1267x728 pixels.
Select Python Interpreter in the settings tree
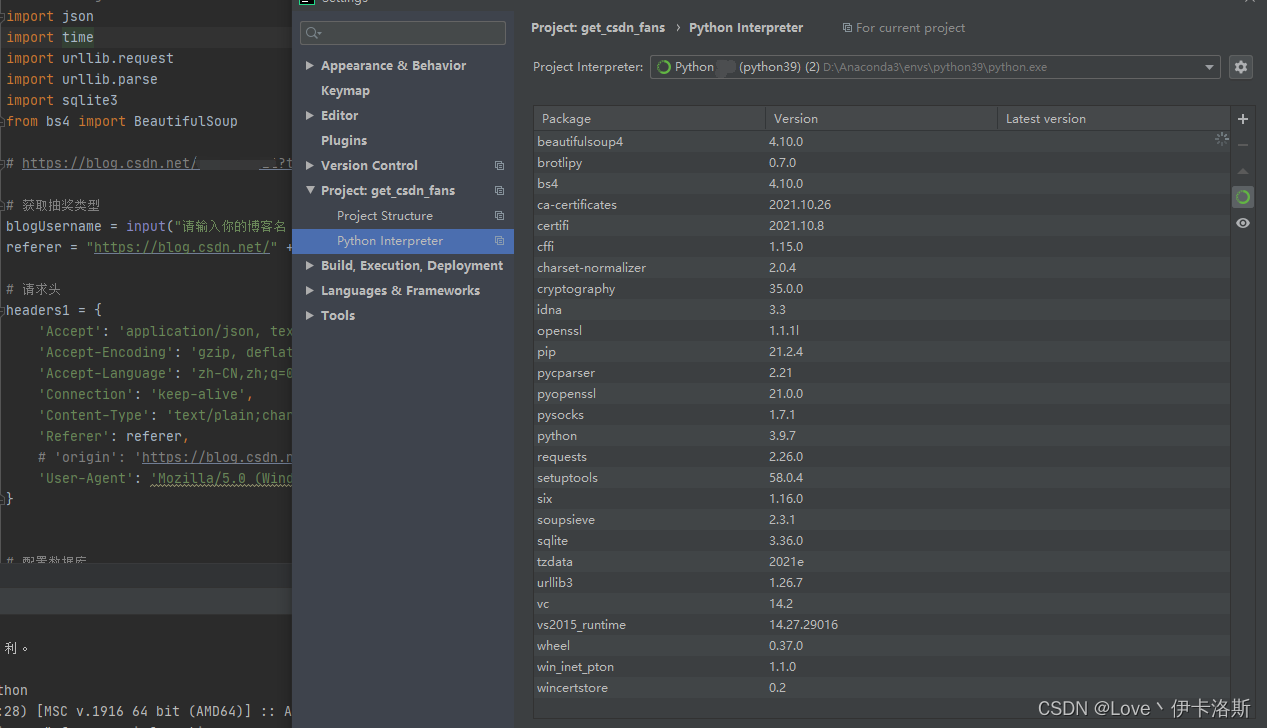(x=403, y=241)
